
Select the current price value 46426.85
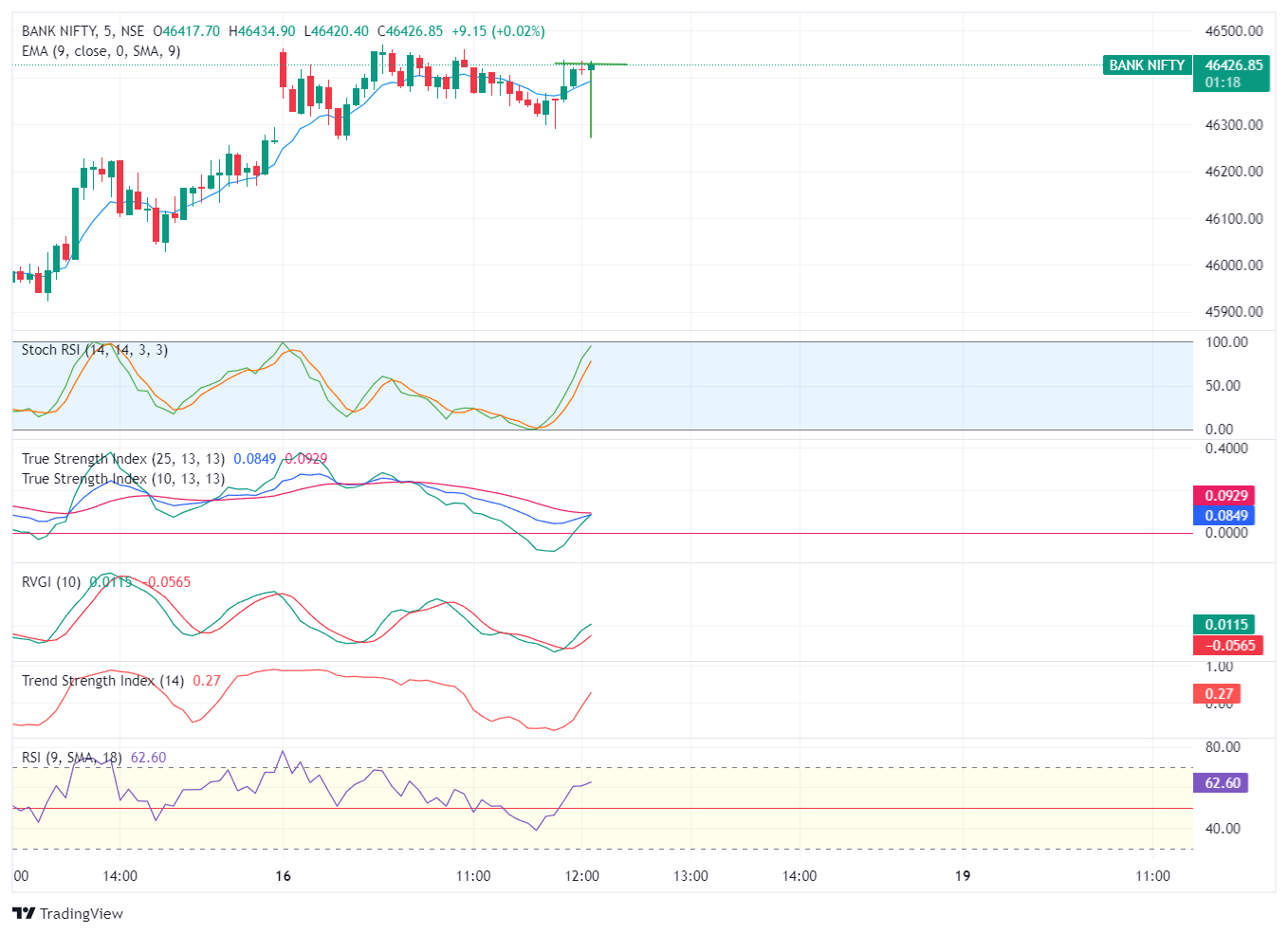[x=1234, y=65]
